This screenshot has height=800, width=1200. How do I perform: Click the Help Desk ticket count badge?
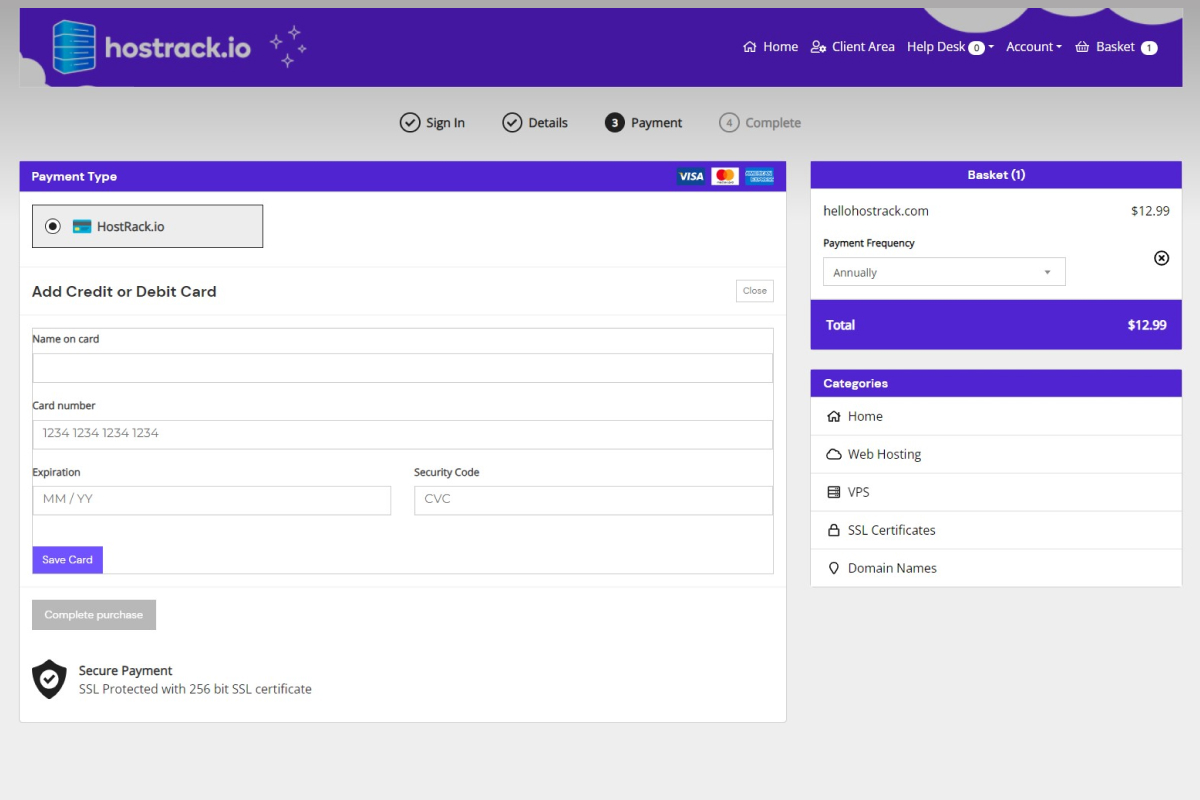(x=976, y=48)
